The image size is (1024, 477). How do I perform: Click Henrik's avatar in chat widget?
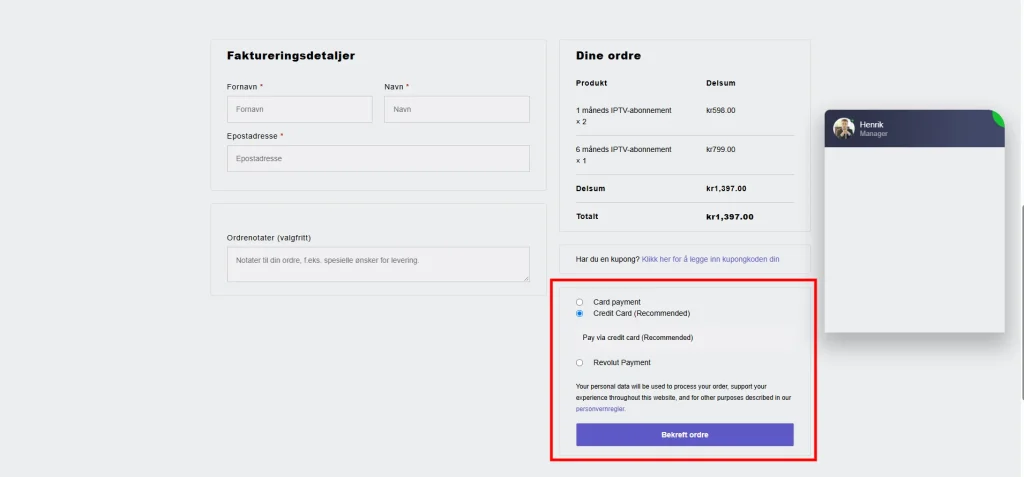844,128
